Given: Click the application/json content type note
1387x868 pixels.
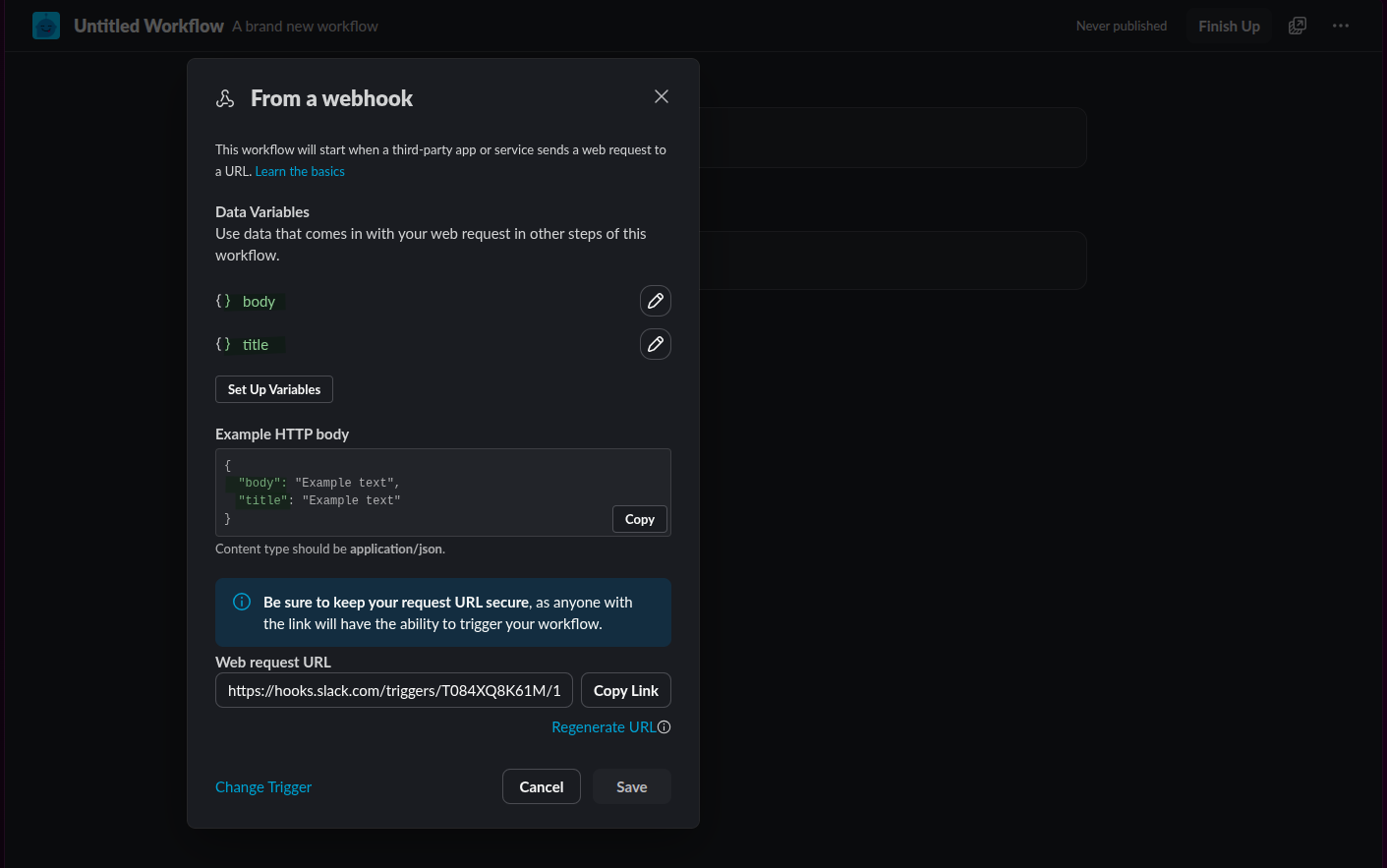Looking at the screenshot, I should click(x=330, y=549).
